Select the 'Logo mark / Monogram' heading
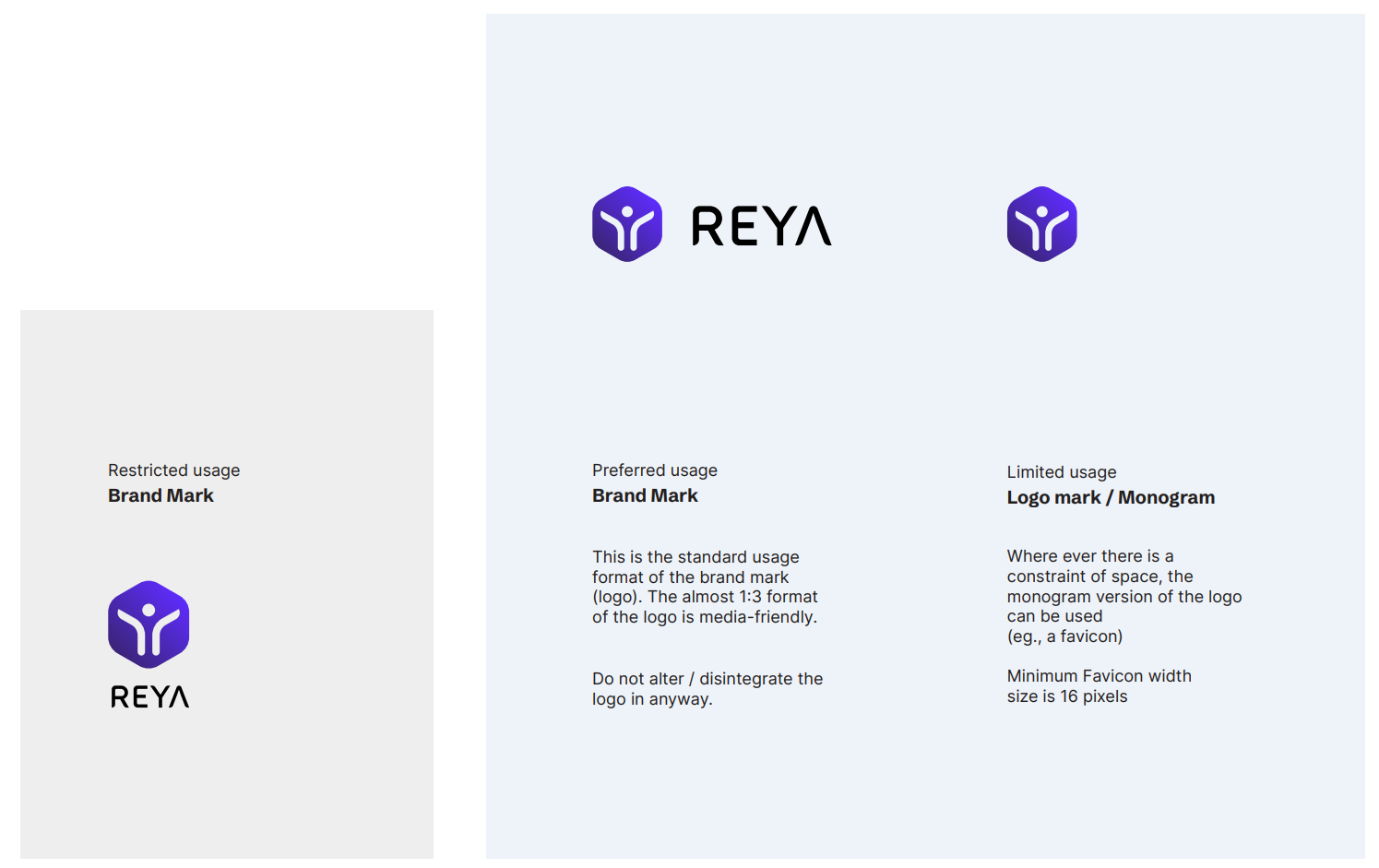 point(1111,497)
